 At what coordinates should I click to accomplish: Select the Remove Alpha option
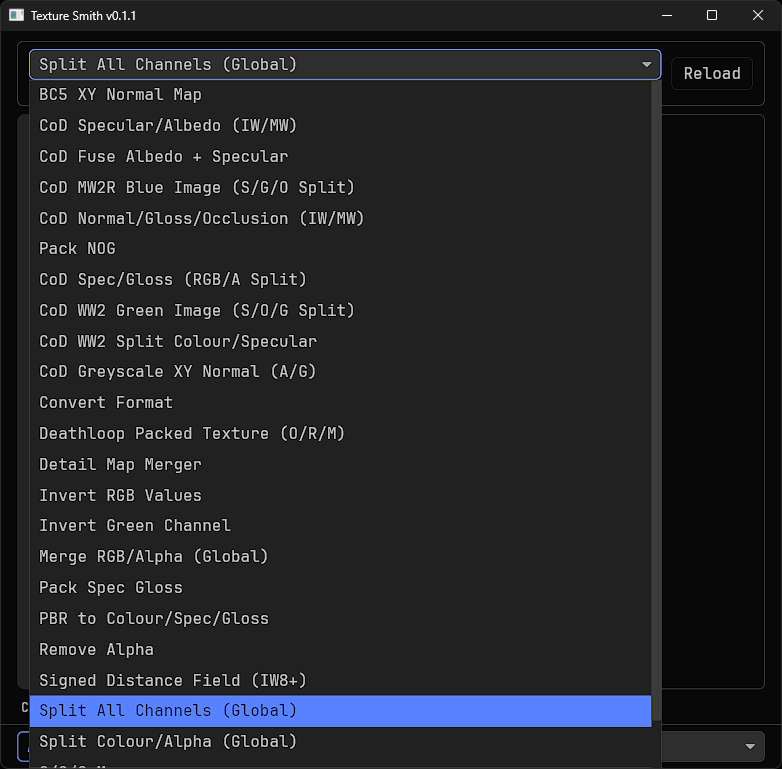341,650
